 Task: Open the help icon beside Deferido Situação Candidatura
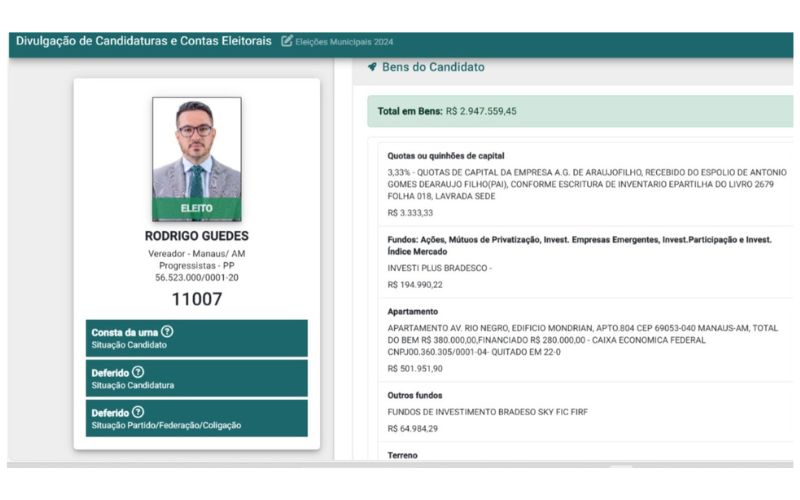pyautogui.click(x=138, y=372)
